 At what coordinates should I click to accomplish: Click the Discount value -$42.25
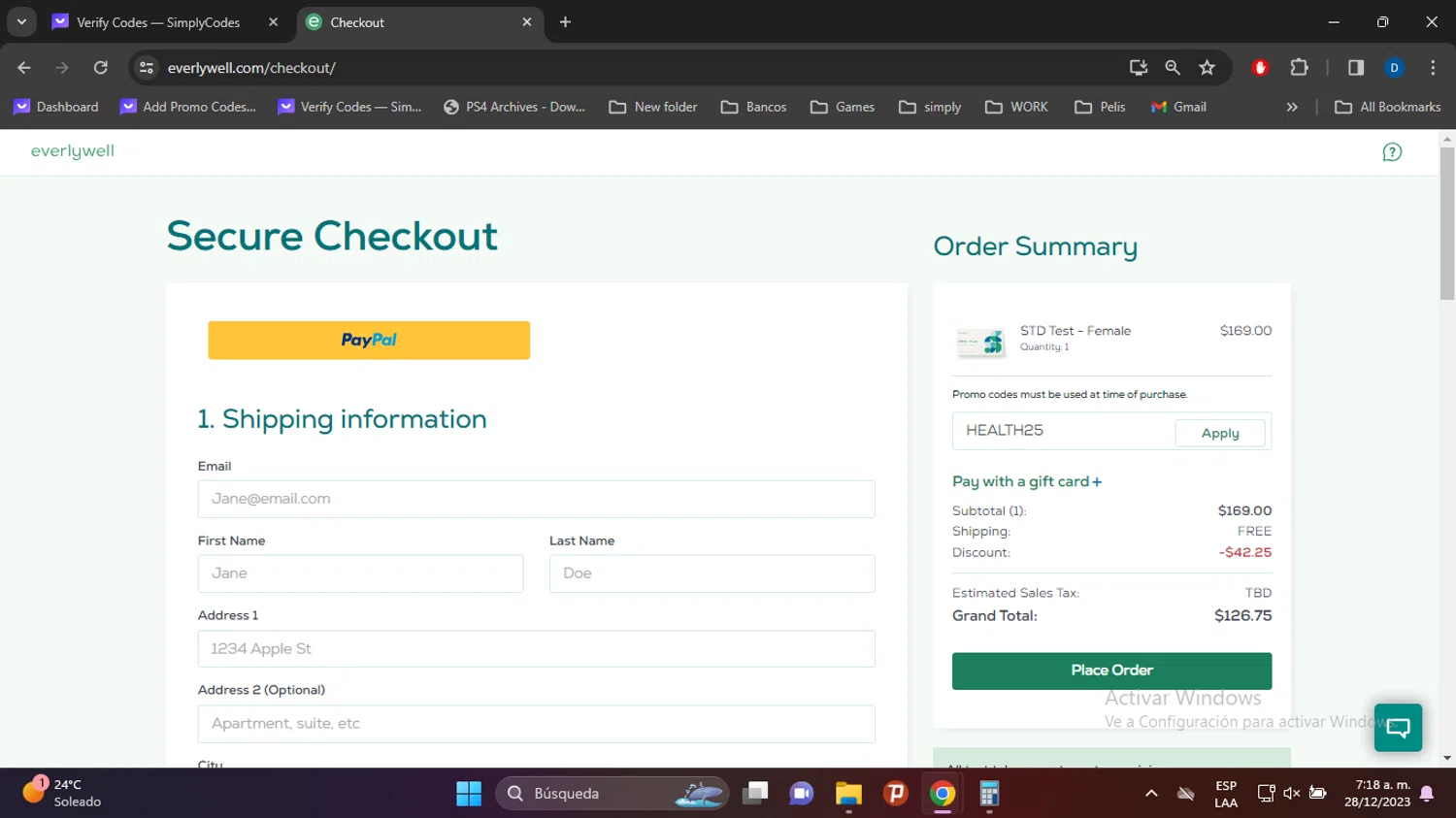tap(1245, 552)
